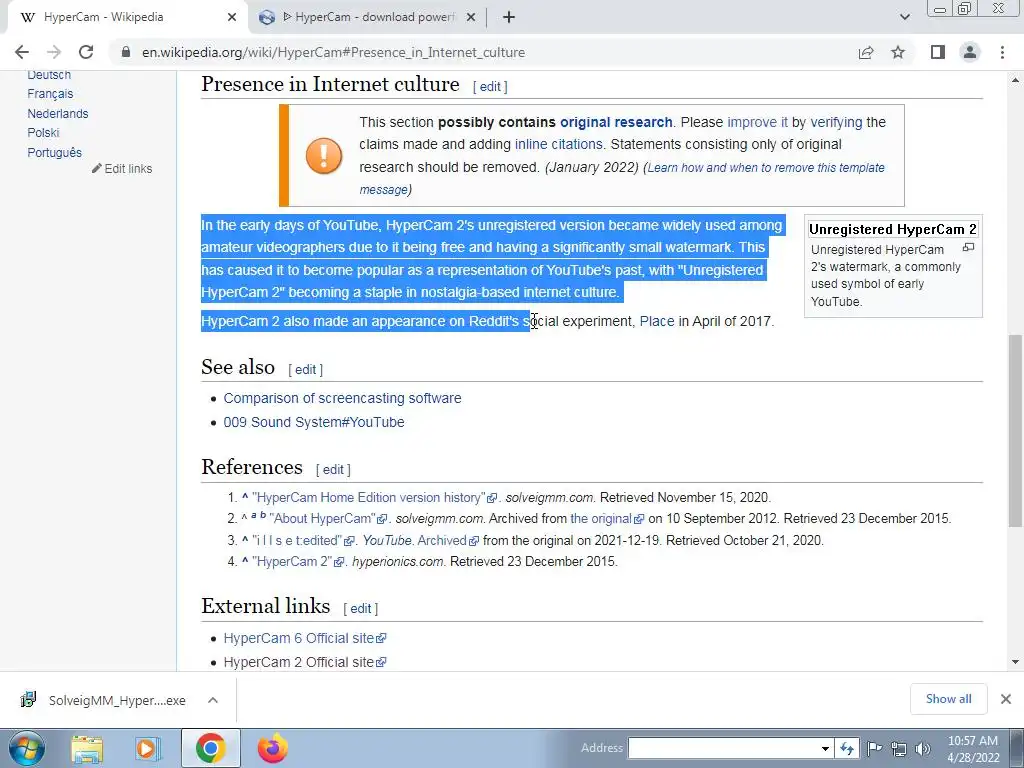Reload the Wikipedia page
The image size is (1024, 768).
(x=86, y=52)
